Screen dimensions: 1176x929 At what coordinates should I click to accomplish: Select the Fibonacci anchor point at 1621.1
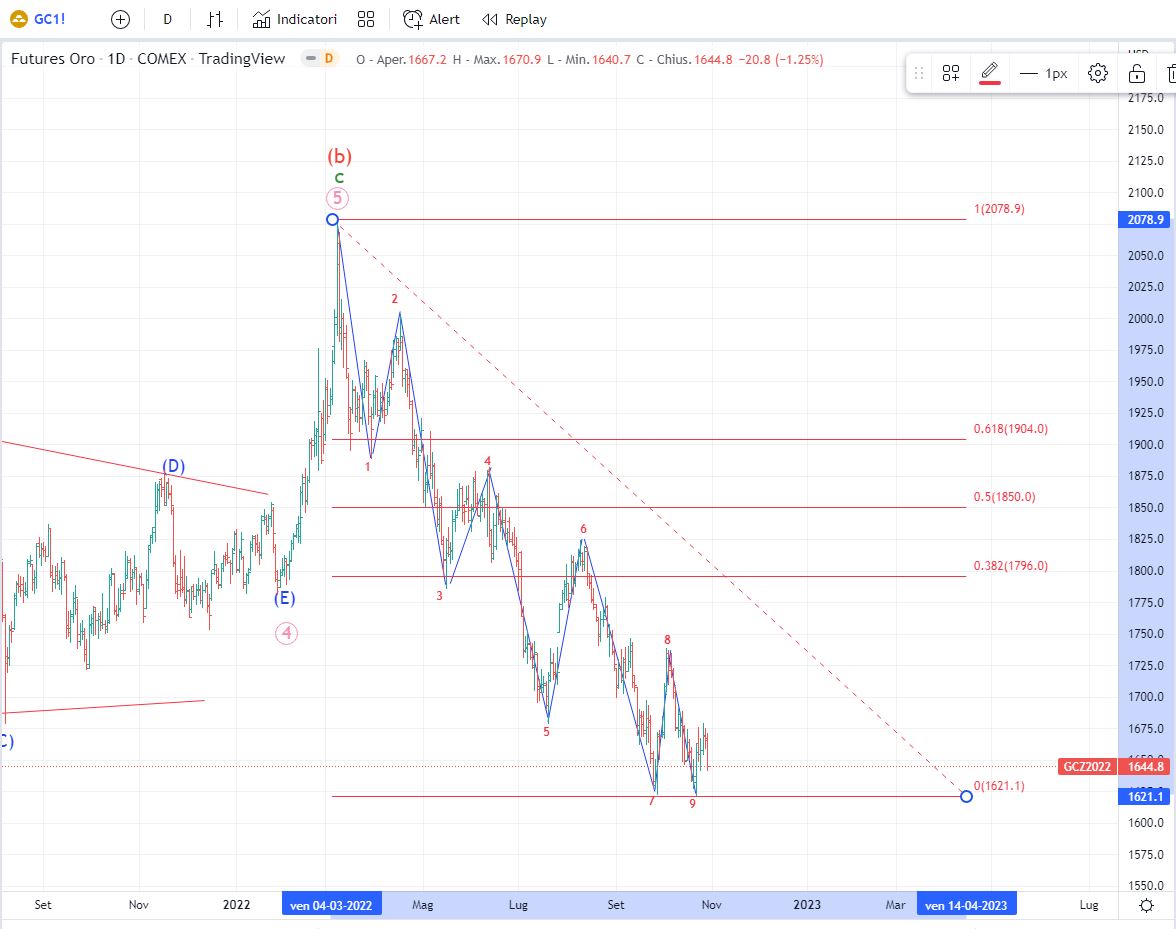[966, 796]
